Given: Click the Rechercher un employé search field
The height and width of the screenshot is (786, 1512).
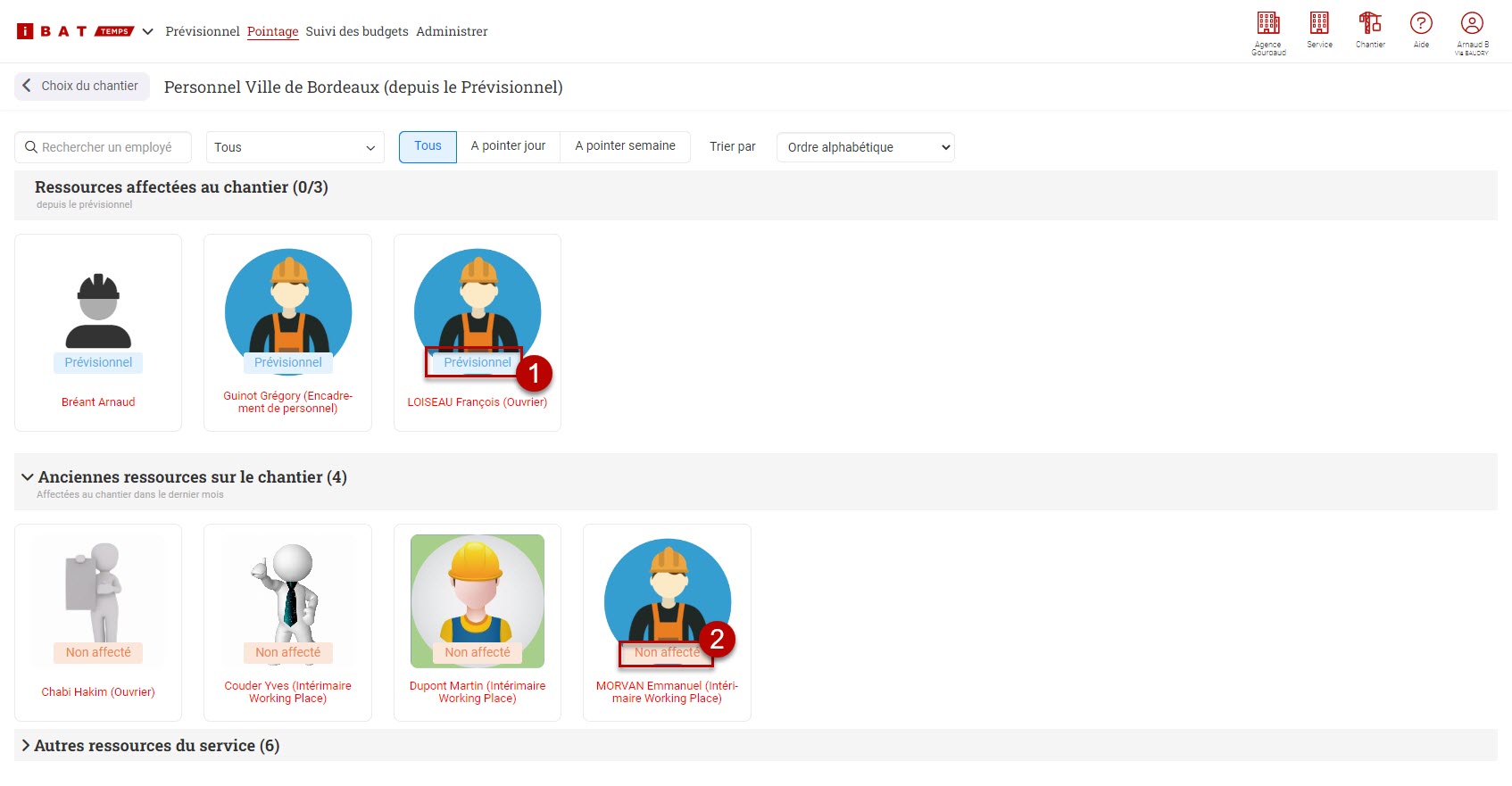Looking at the screenshot, I should click(x=107, y=147).
